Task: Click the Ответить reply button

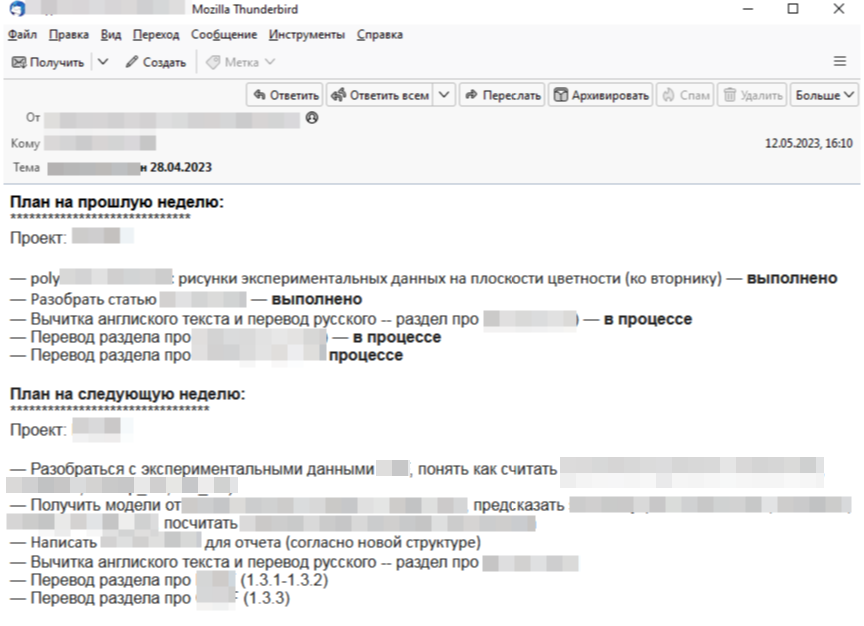Action: pyautogui.click(x=285, y=96)
